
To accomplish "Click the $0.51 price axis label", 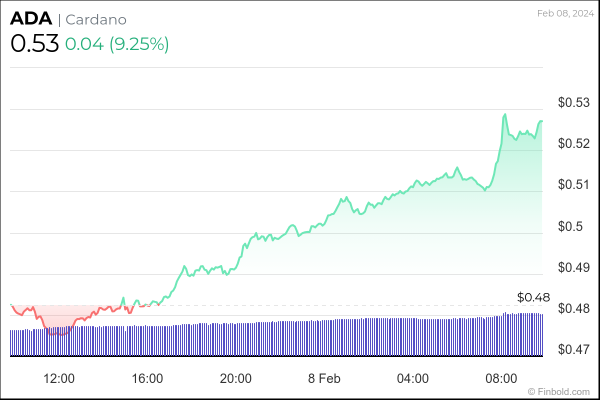I will tap(573, 184).
